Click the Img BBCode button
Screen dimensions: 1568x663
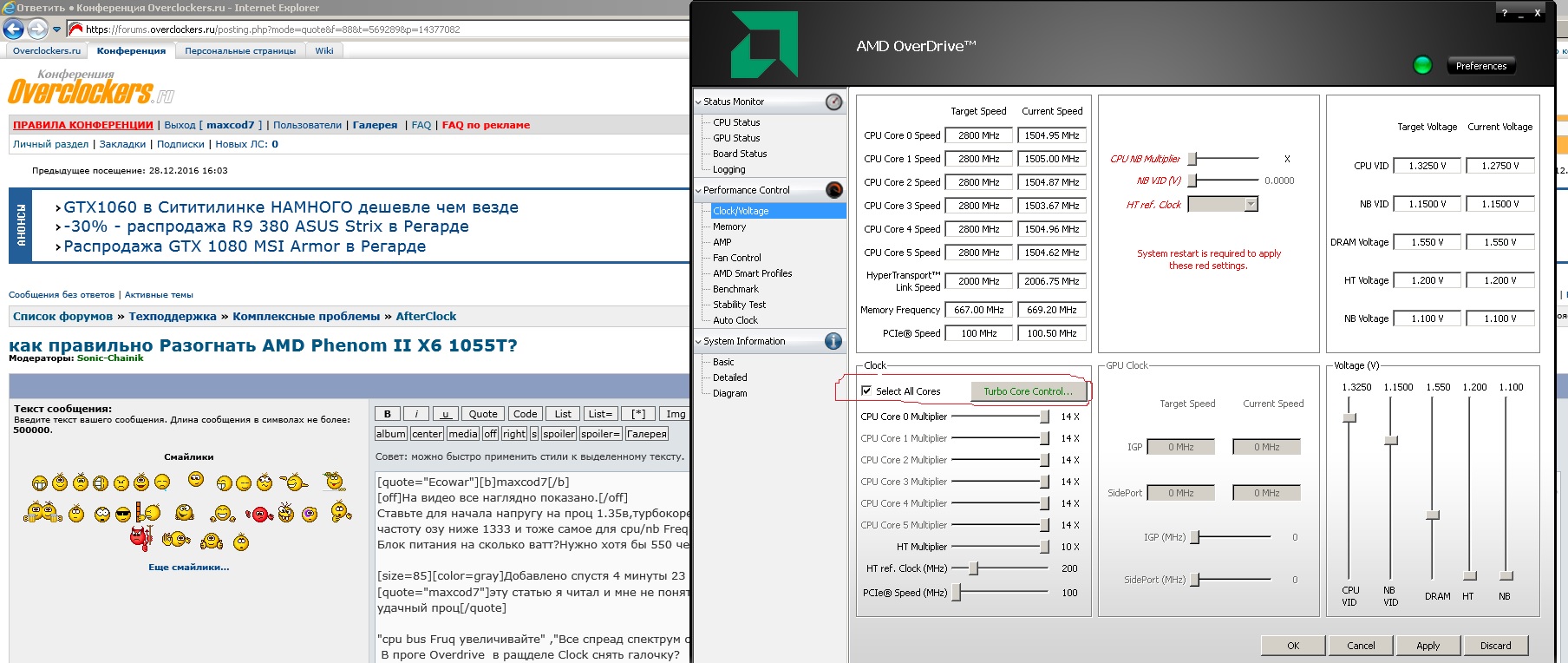pyautogui.click(x=676, y=414)
